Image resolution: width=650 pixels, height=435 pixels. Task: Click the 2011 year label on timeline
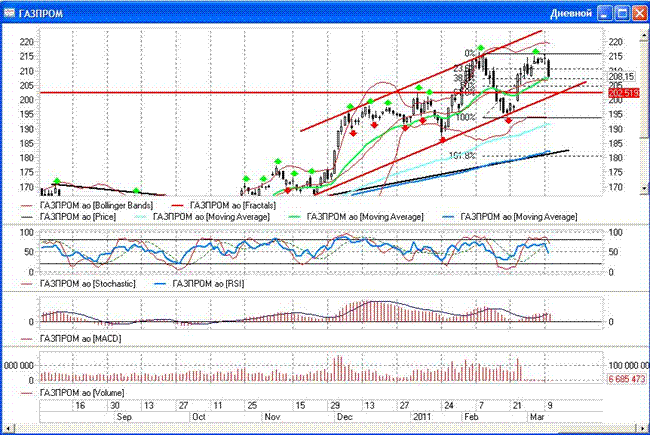pos(422,417)
